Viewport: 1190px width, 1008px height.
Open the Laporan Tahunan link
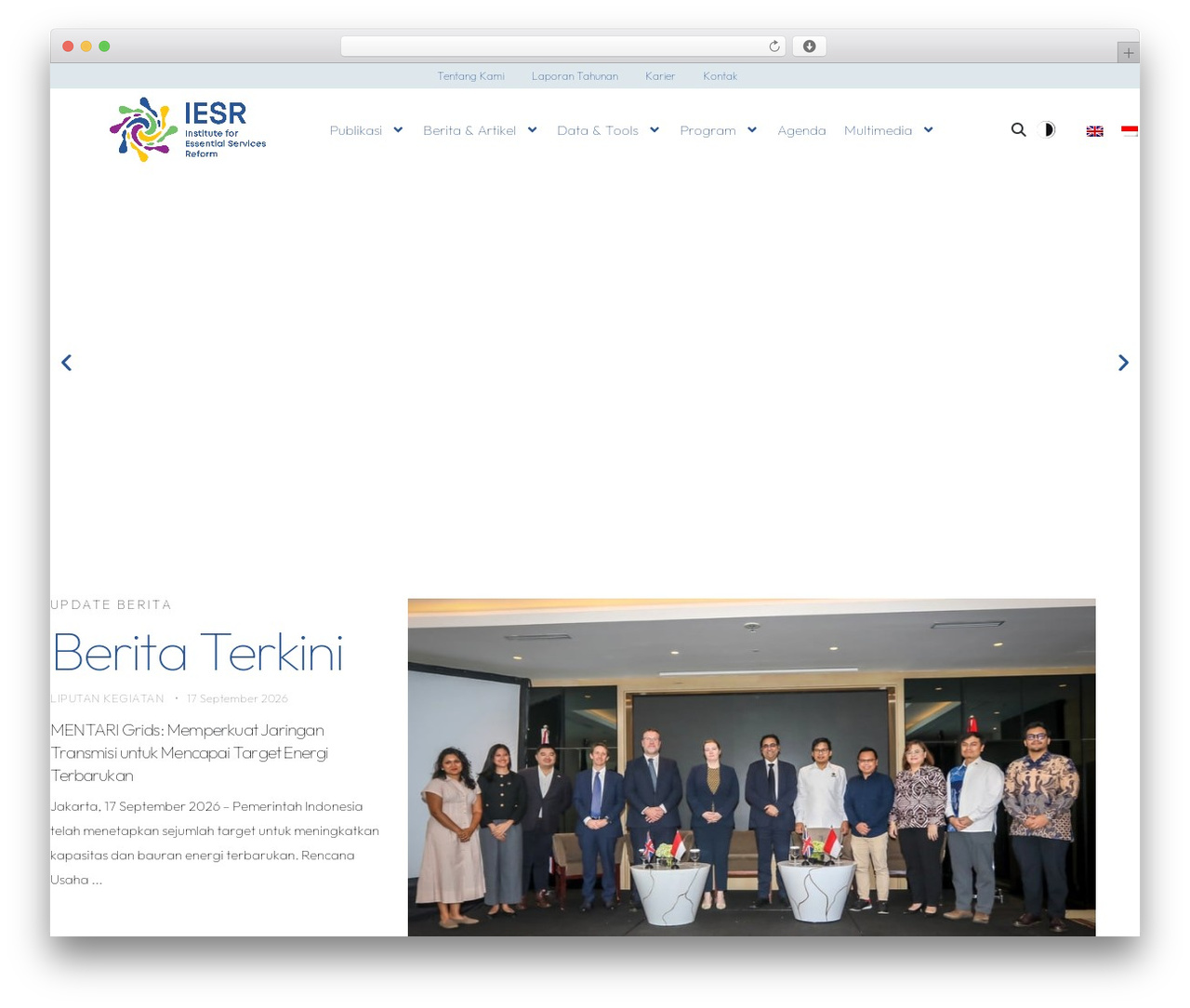(x=575, y=76)
